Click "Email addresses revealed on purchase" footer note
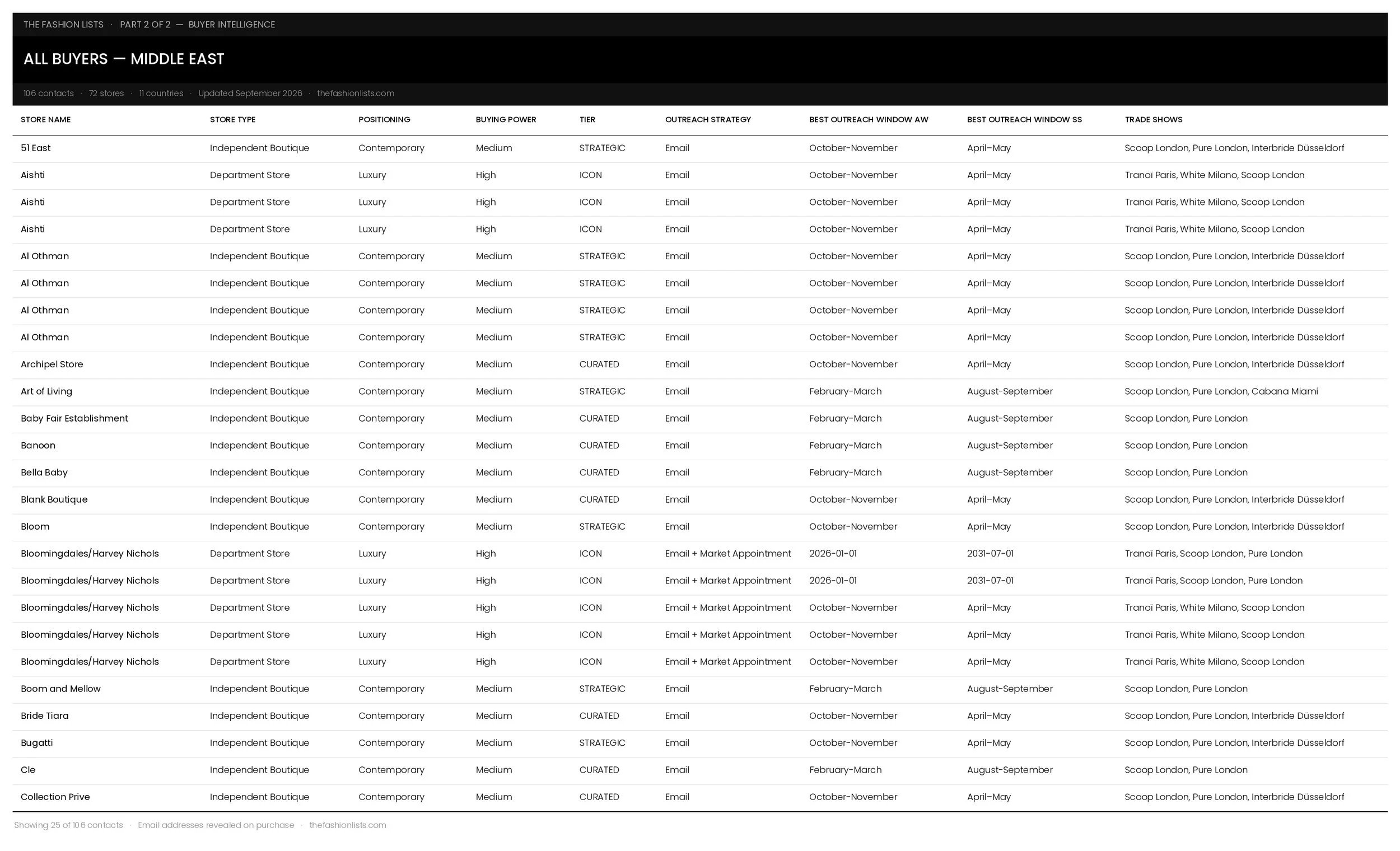This screenshot has width=1400, height=851. point(216,825)
